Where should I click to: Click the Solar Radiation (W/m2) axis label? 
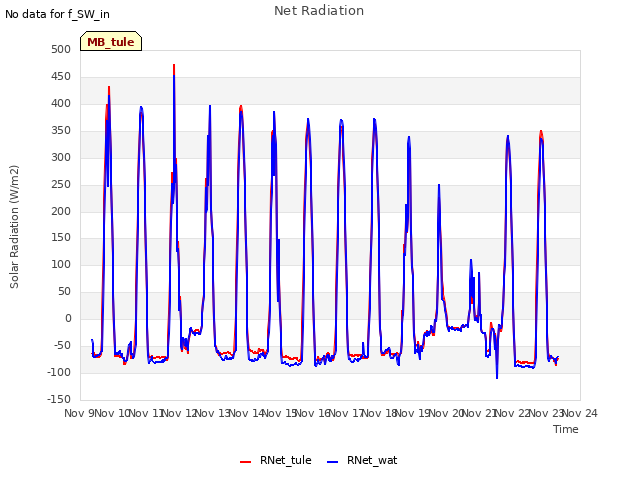(14, 227)
